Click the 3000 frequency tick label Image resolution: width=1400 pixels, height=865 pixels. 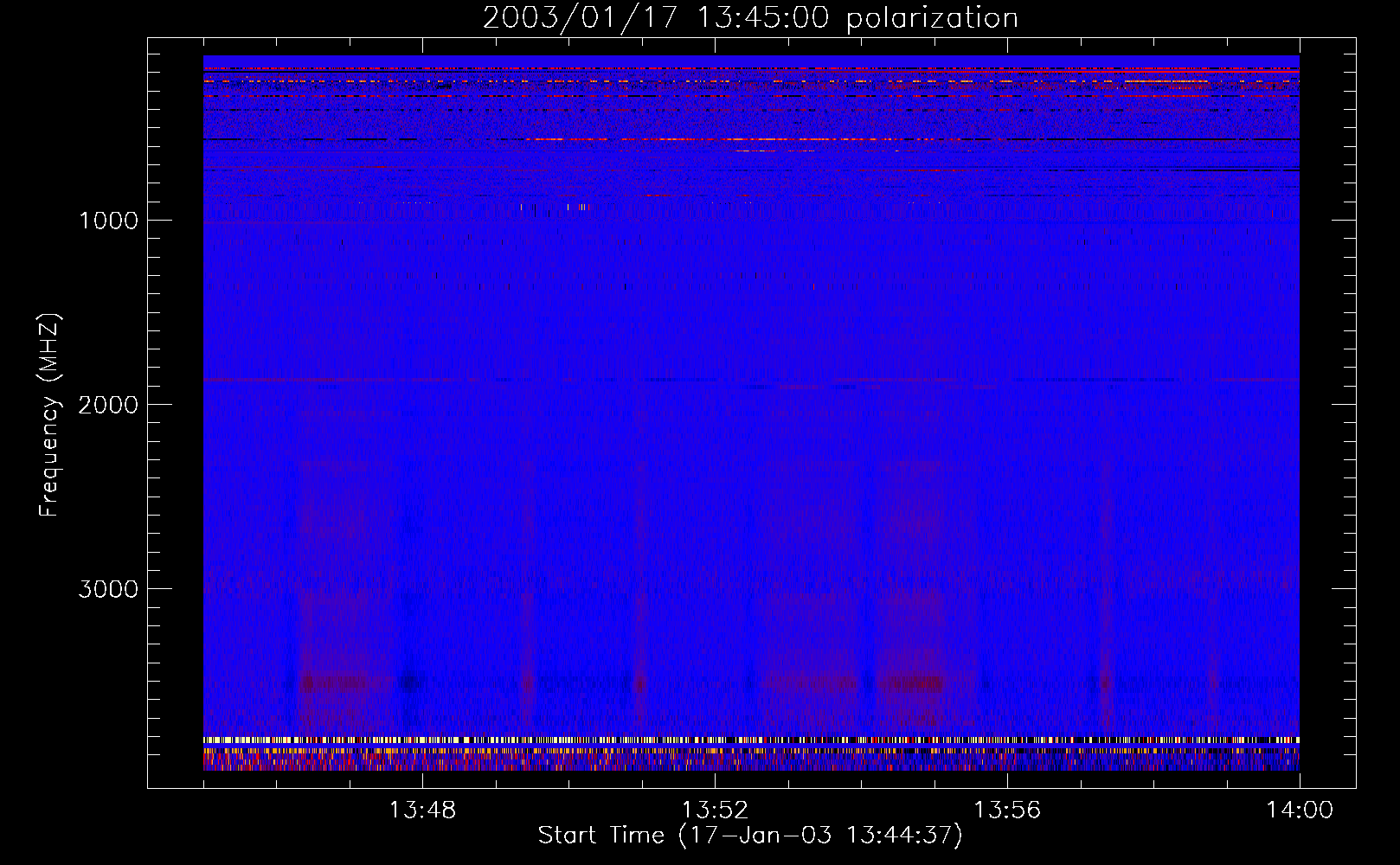[x=108, y=589]
